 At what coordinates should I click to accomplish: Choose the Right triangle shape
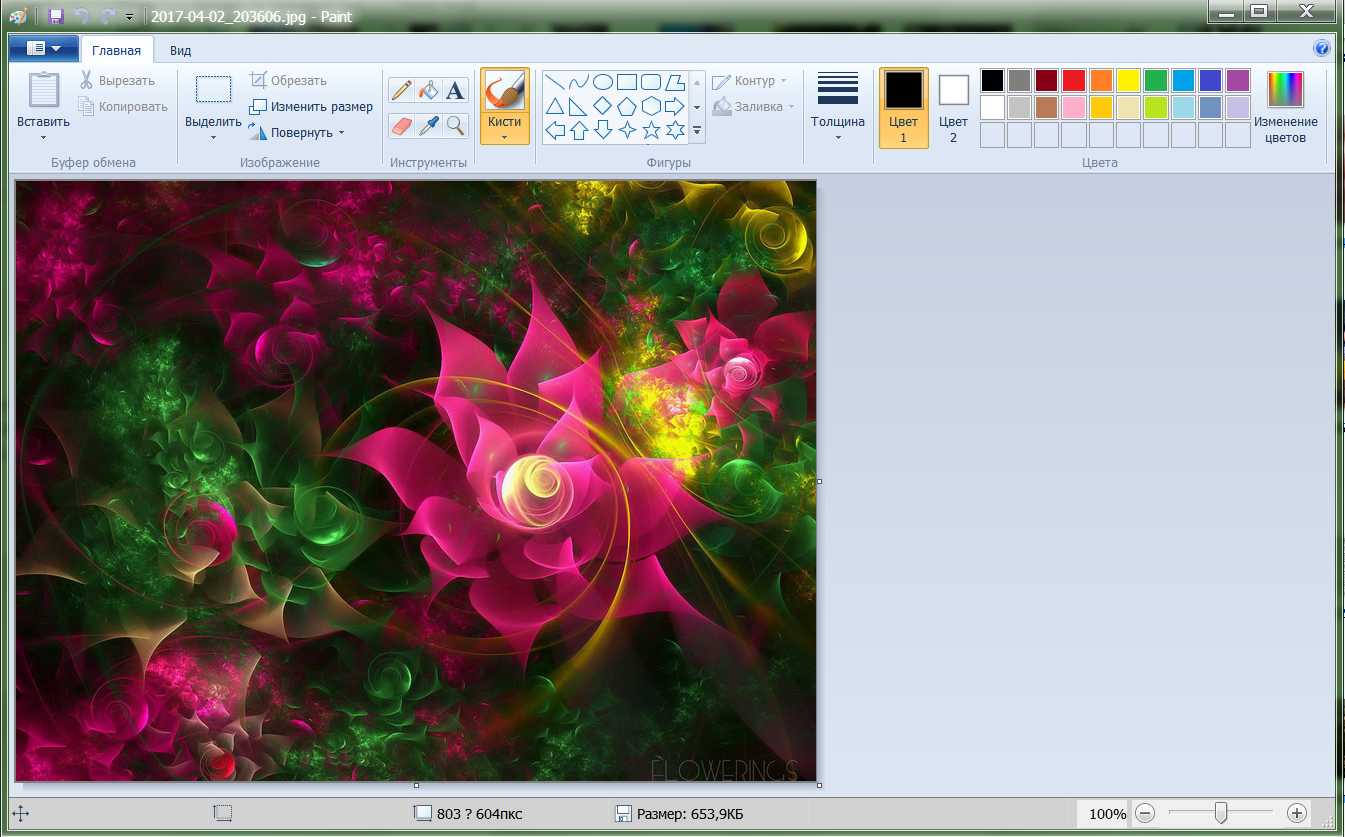coord(578,106)
